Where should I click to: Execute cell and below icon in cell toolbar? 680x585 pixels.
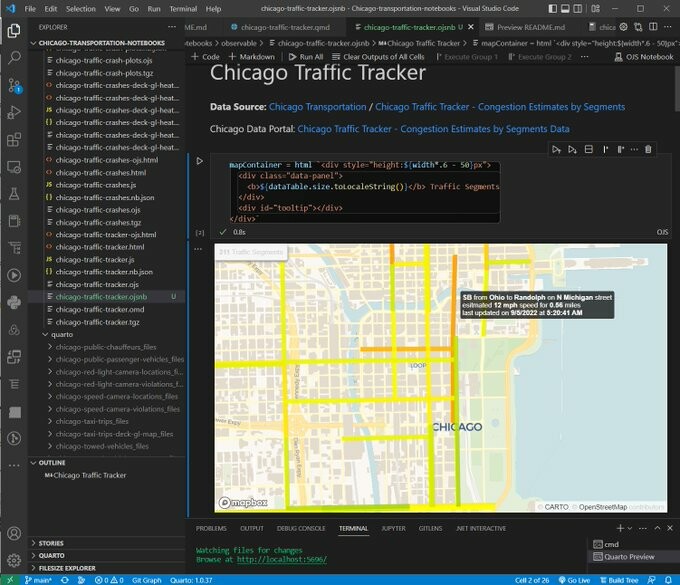572,149
